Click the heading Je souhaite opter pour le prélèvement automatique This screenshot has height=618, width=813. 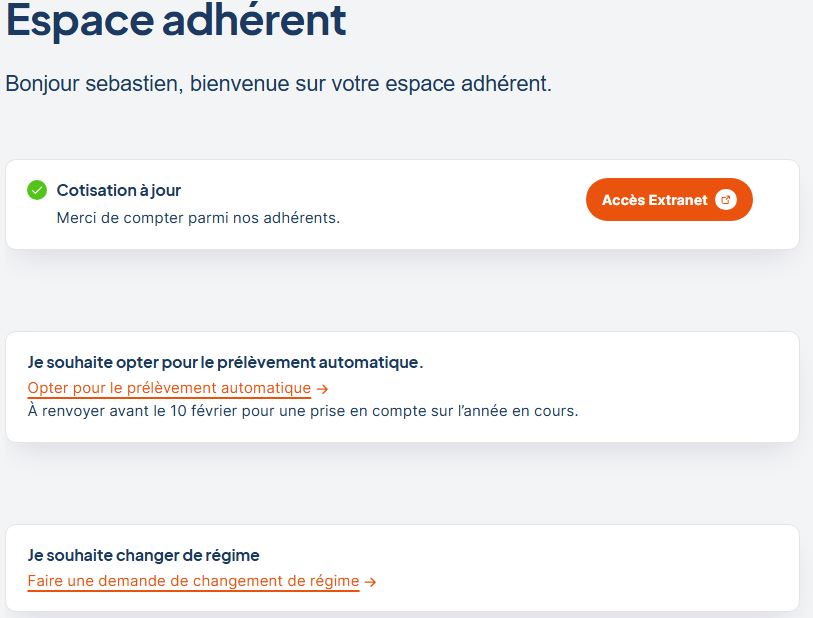225,362
